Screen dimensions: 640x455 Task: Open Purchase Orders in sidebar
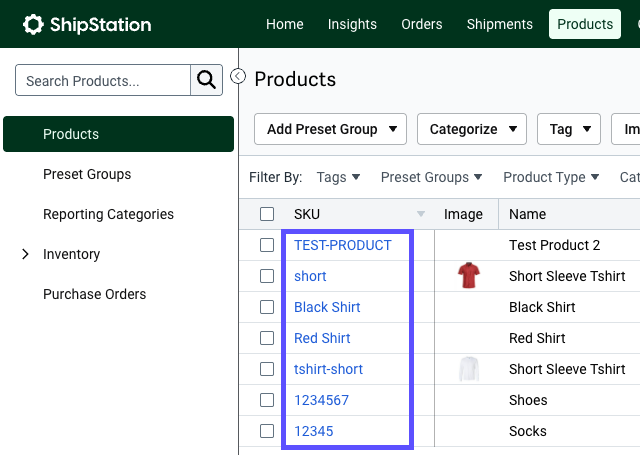[x=94, y=294]
